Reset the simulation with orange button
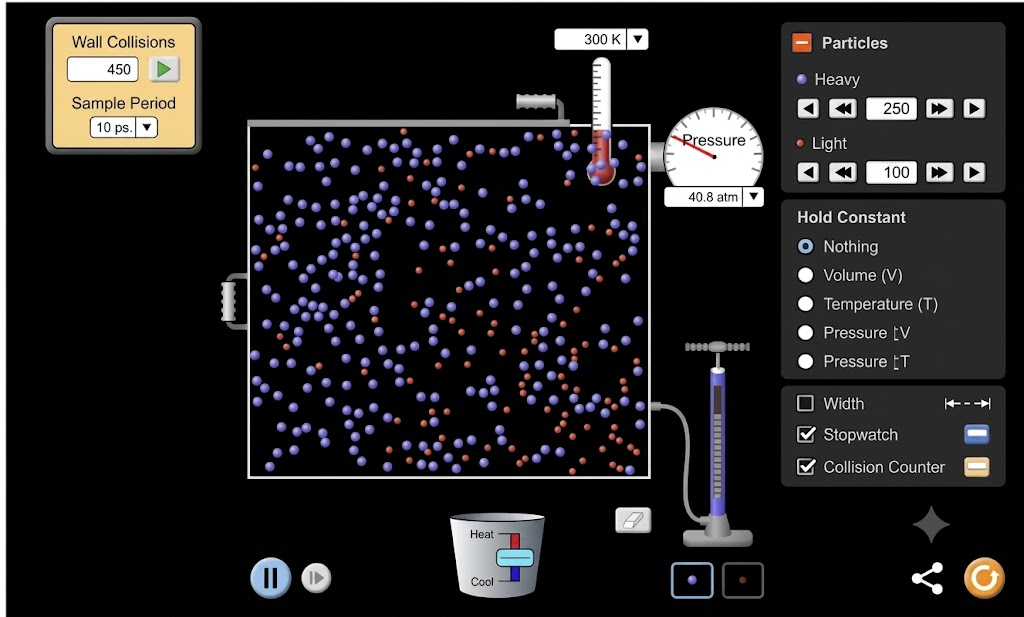Screen dimensions: 1024x617 984,578
